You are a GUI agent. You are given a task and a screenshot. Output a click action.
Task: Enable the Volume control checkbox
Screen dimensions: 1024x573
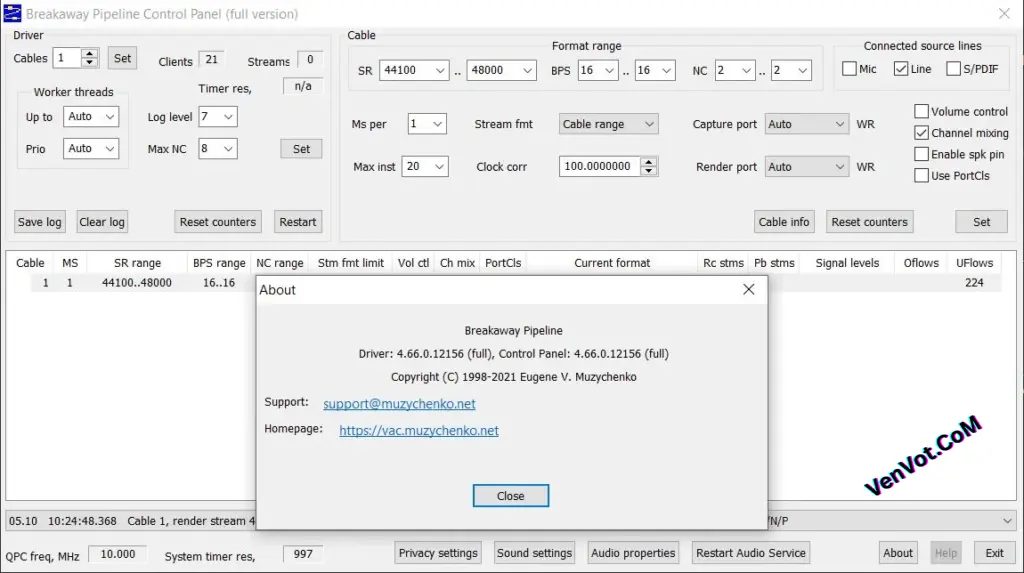pyautogui.click(x=921, y=111)
